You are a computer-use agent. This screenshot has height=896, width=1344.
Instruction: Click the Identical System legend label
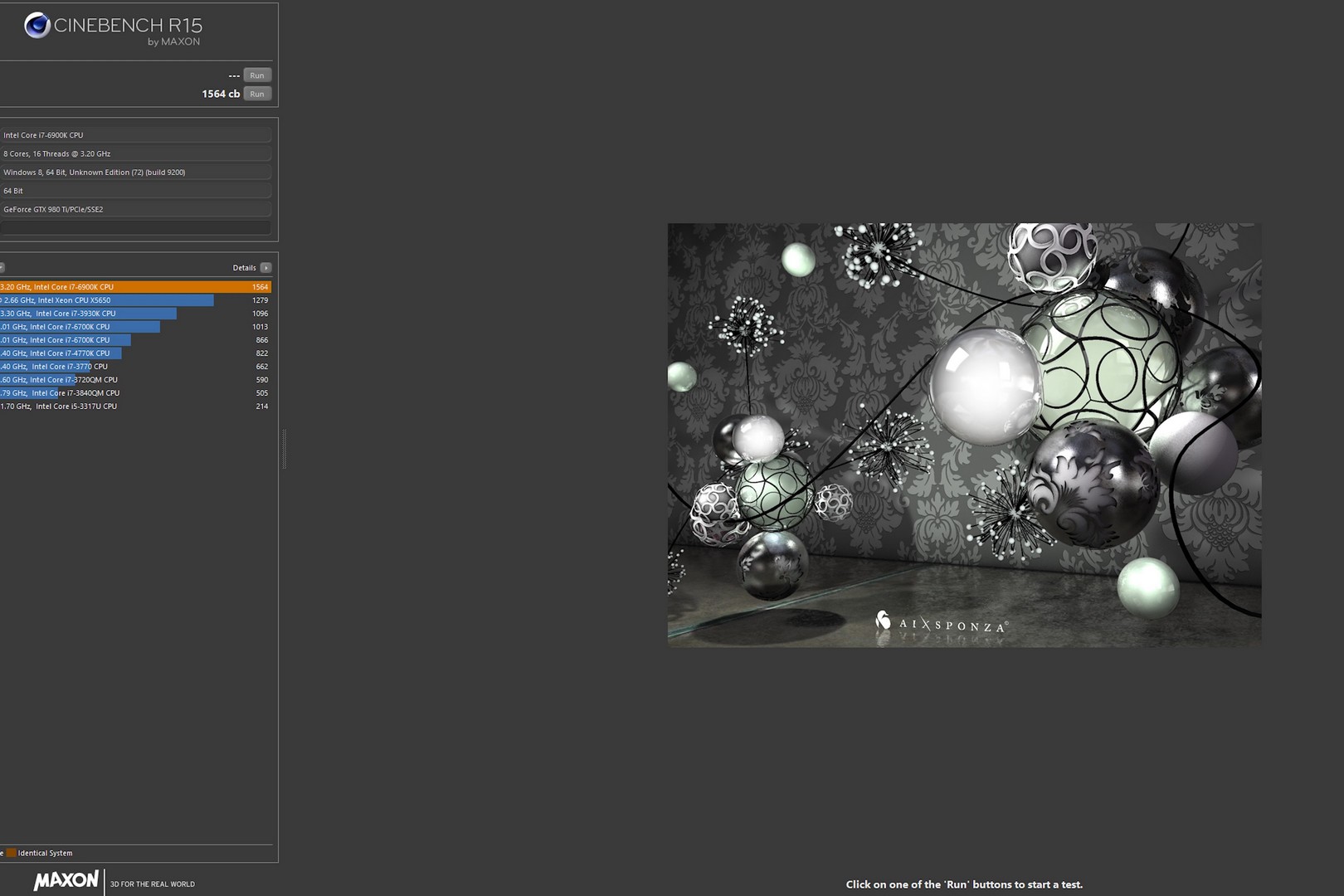click(x=45, y=853)
